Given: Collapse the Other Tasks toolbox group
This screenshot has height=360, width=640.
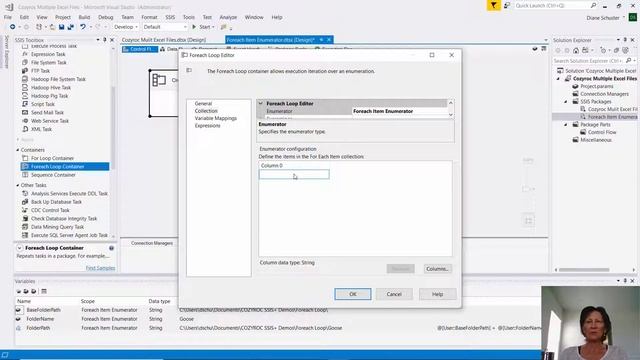Looking at the screenshot, I should (x=18, y=185).
